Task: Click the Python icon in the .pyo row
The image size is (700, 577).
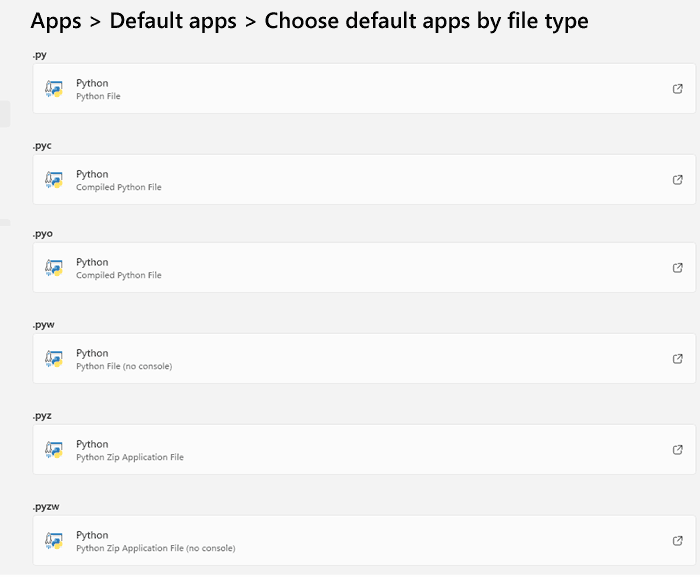Action: click(54, 268)
